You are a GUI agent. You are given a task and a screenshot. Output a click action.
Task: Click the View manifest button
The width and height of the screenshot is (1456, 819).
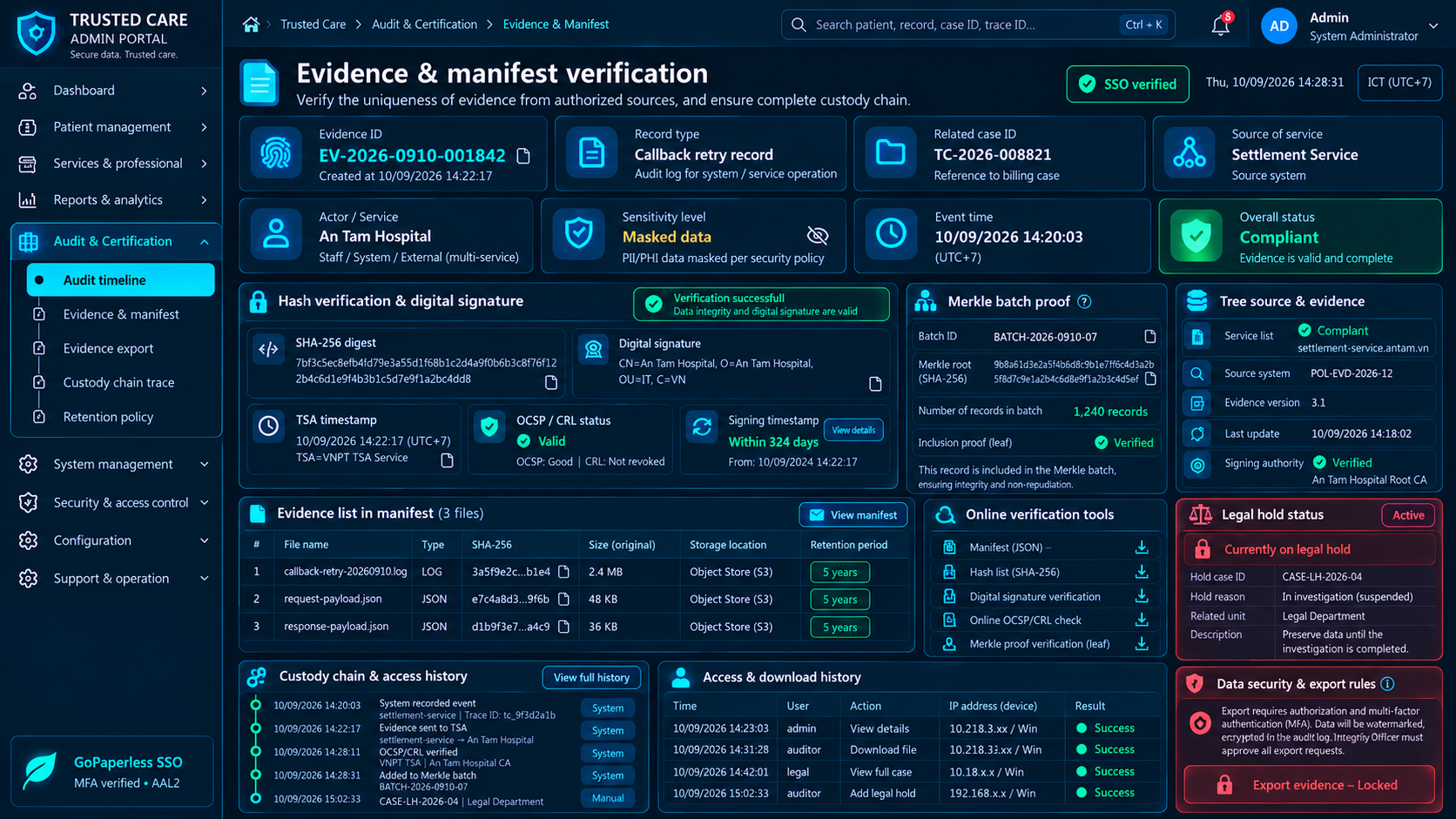(853, 515)
